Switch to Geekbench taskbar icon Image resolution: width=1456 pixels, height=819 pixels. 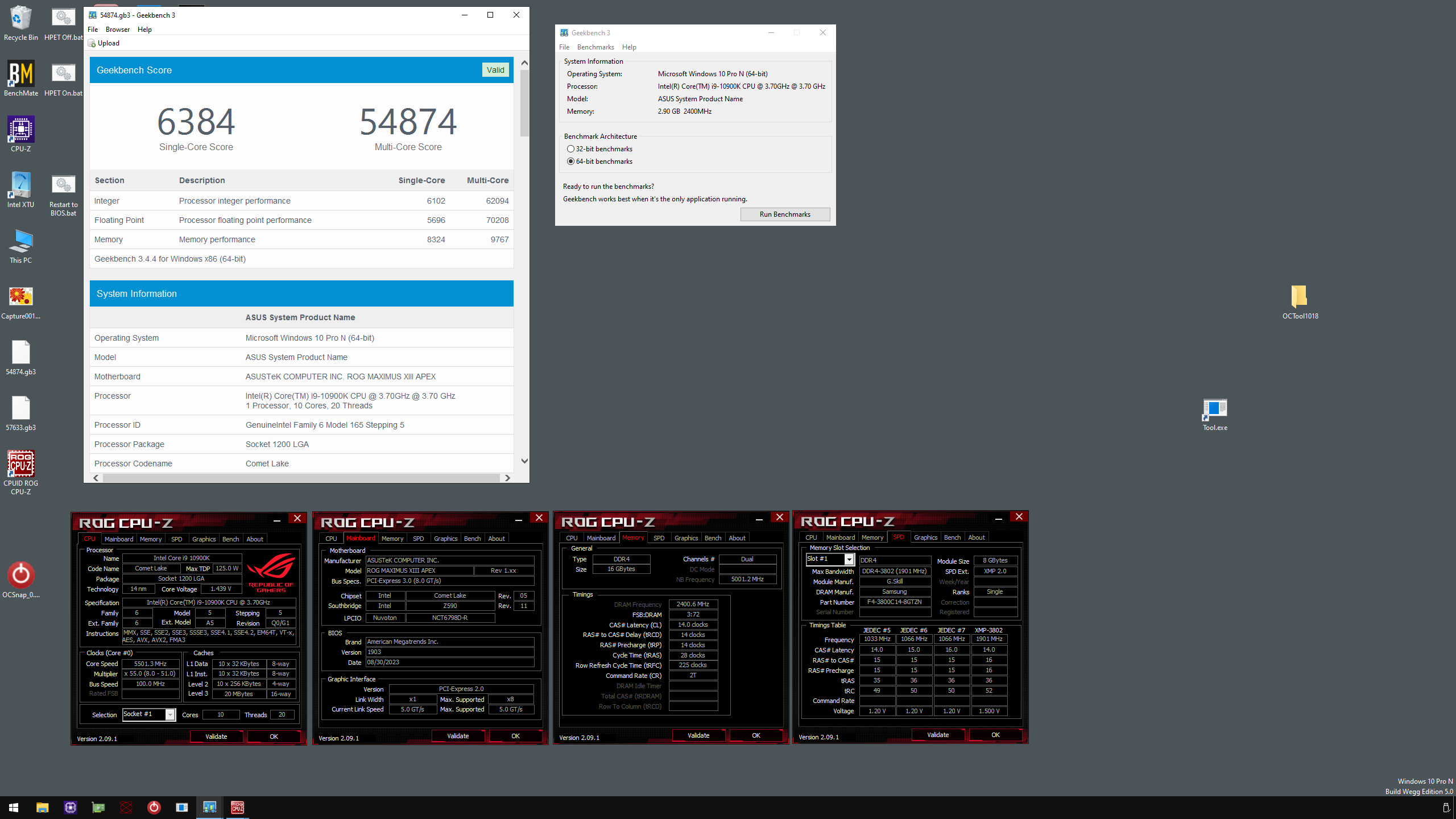(209, 807)
